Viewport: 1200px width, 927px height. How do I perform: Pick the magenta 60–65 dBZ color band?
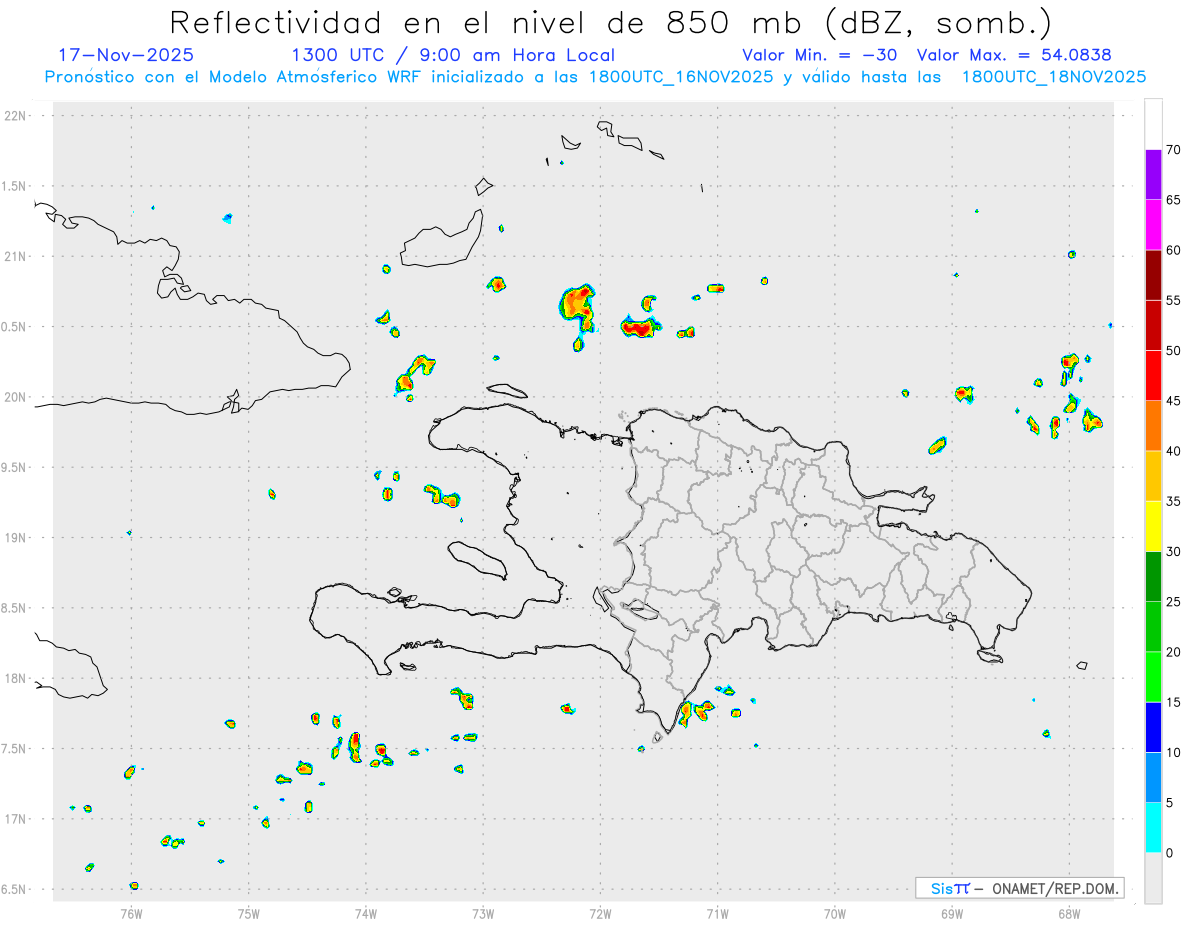[x=1153, y=224]
